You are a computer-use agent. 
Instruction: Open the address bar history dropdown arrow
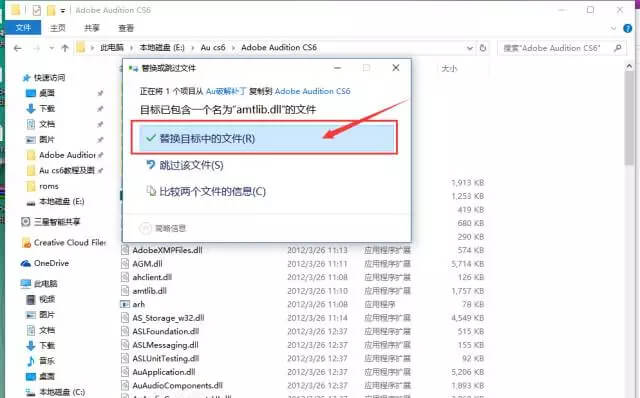tap(470, 48)
